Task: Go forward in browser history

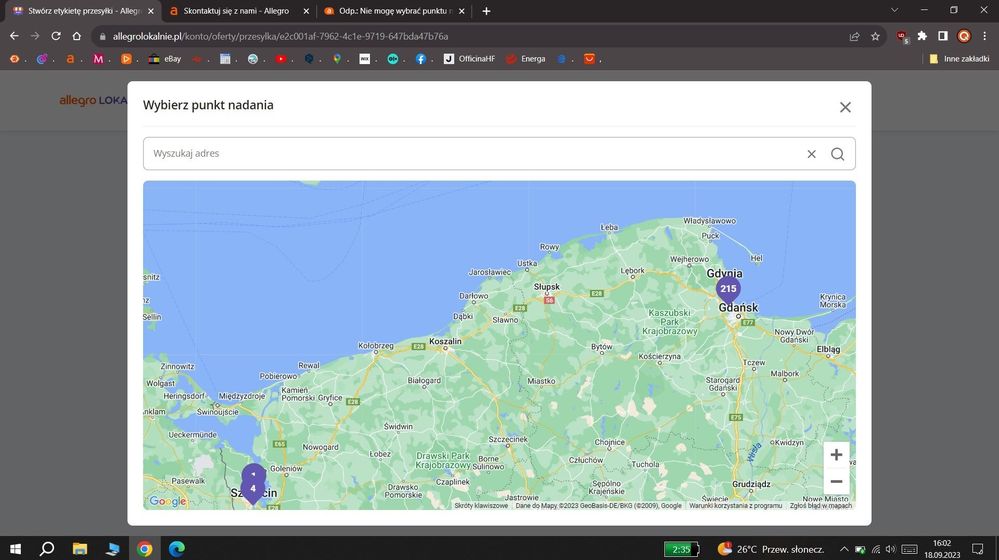Action: coord(35,36)
